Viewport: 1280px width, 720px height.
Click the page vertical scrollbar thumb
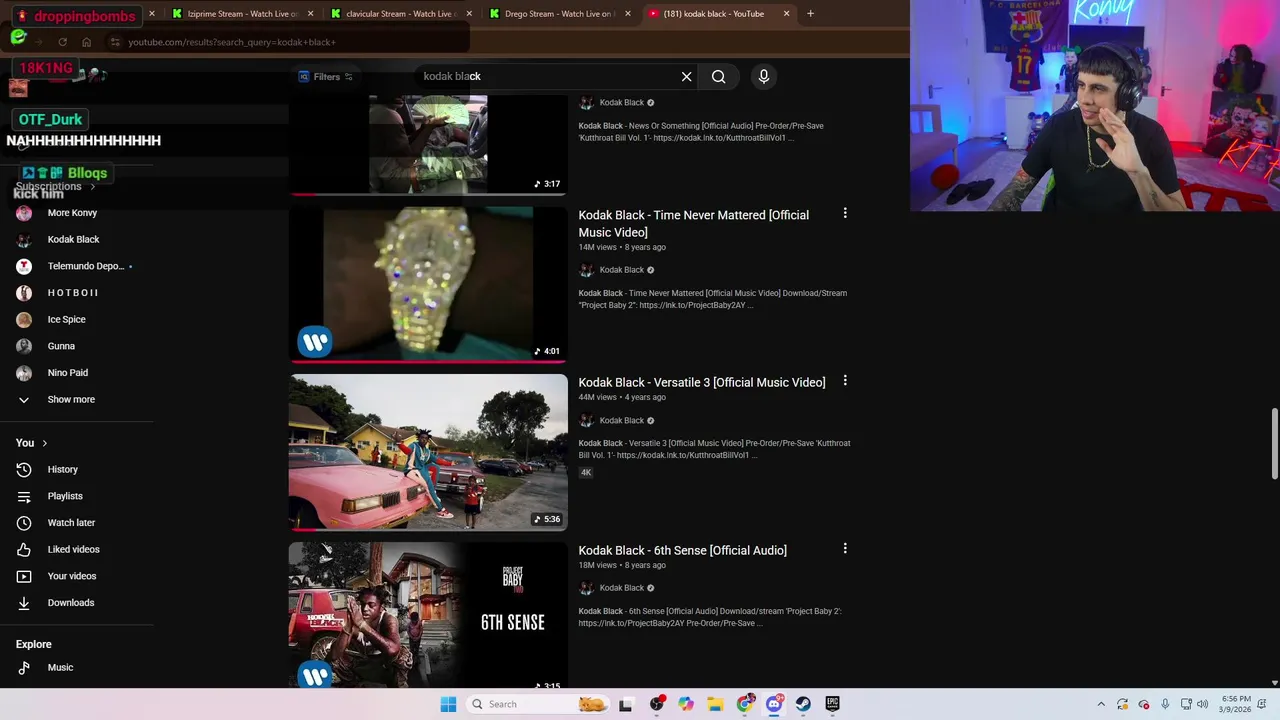coord(1274,444)
